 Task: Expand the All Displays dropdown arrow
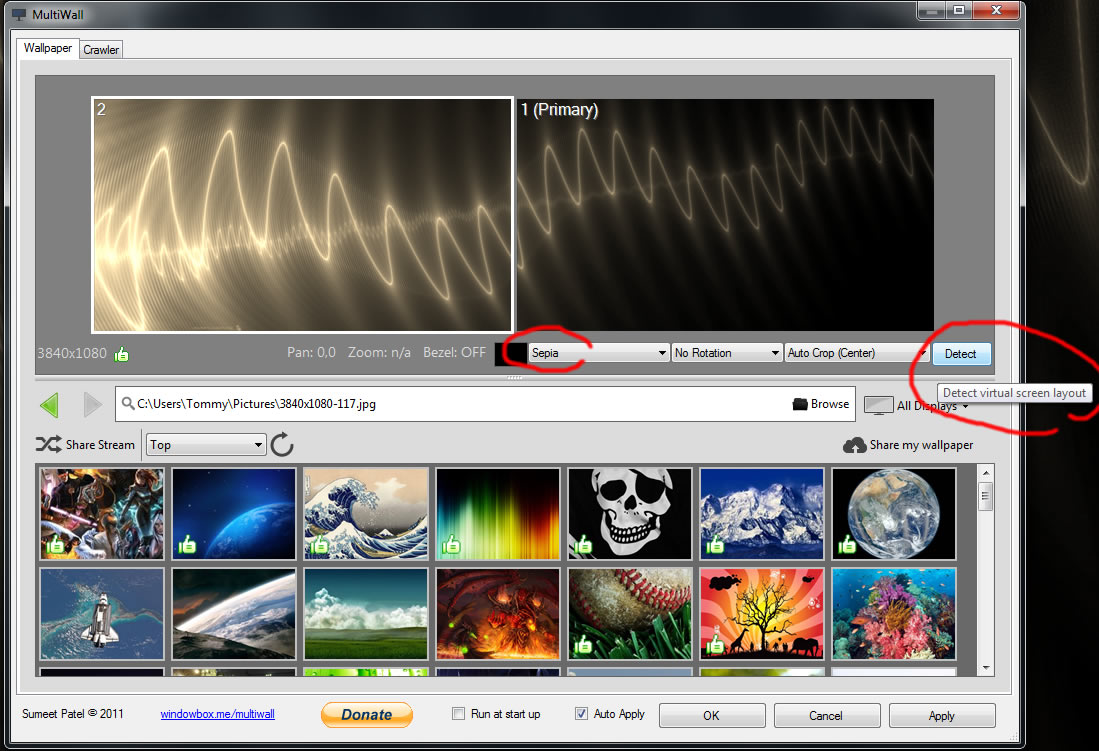[x=966, y=406]
